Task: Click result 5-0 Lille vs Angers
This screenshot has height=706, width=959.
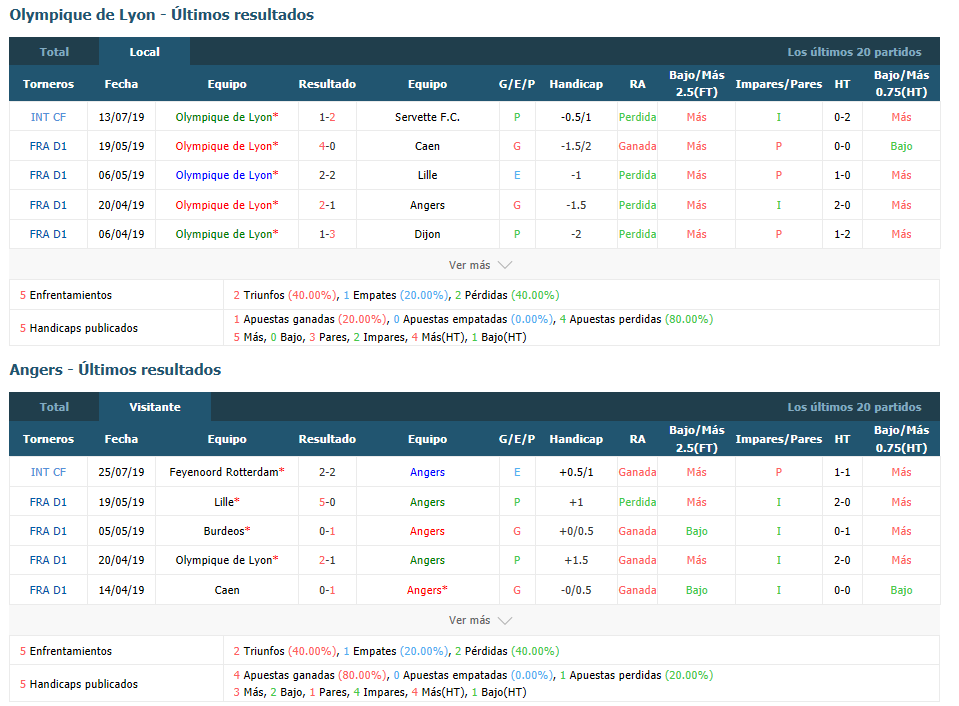Action: [x=327, y=502]
